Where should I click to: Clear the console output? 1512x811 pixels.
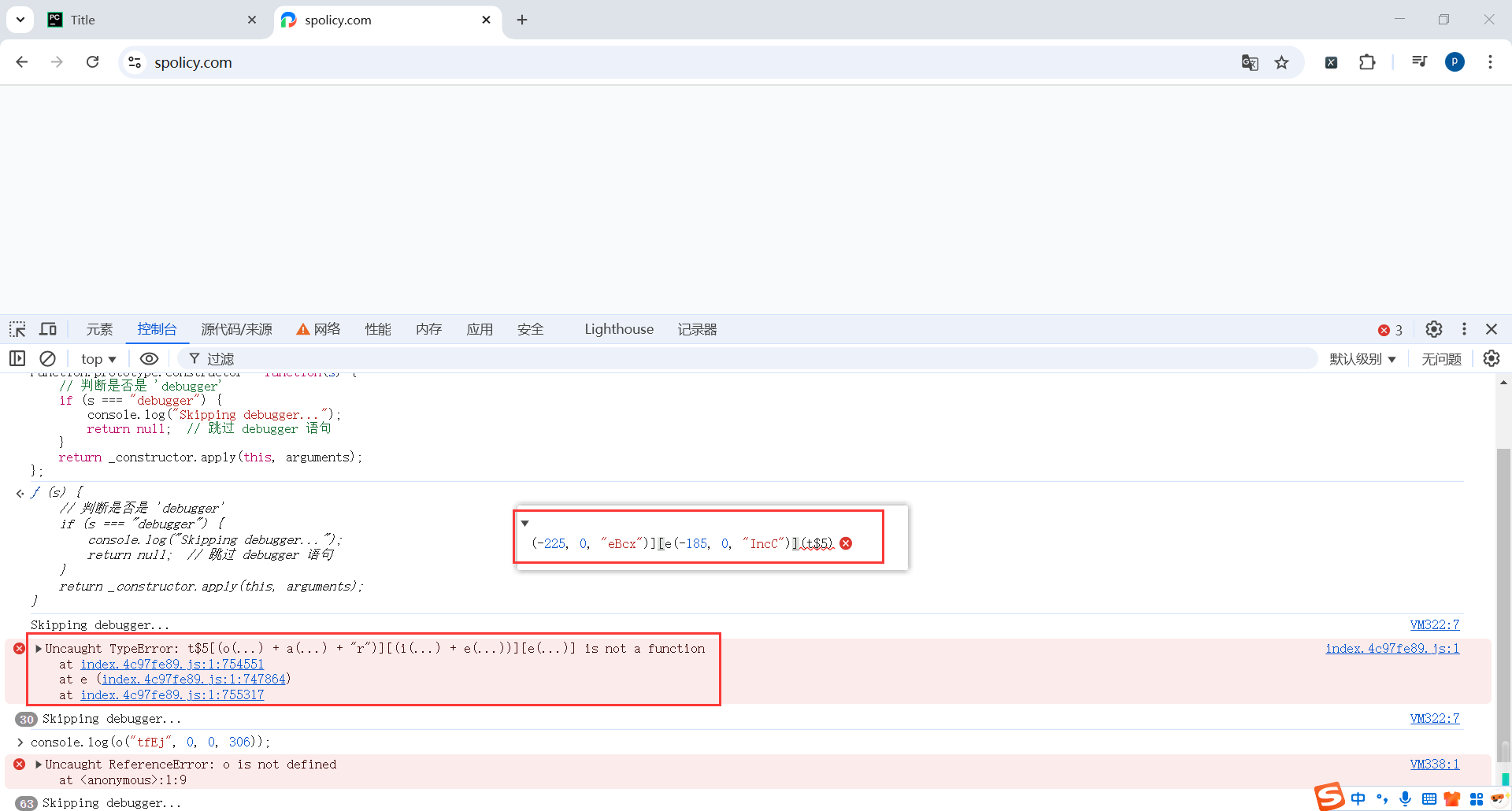(48, 358)
